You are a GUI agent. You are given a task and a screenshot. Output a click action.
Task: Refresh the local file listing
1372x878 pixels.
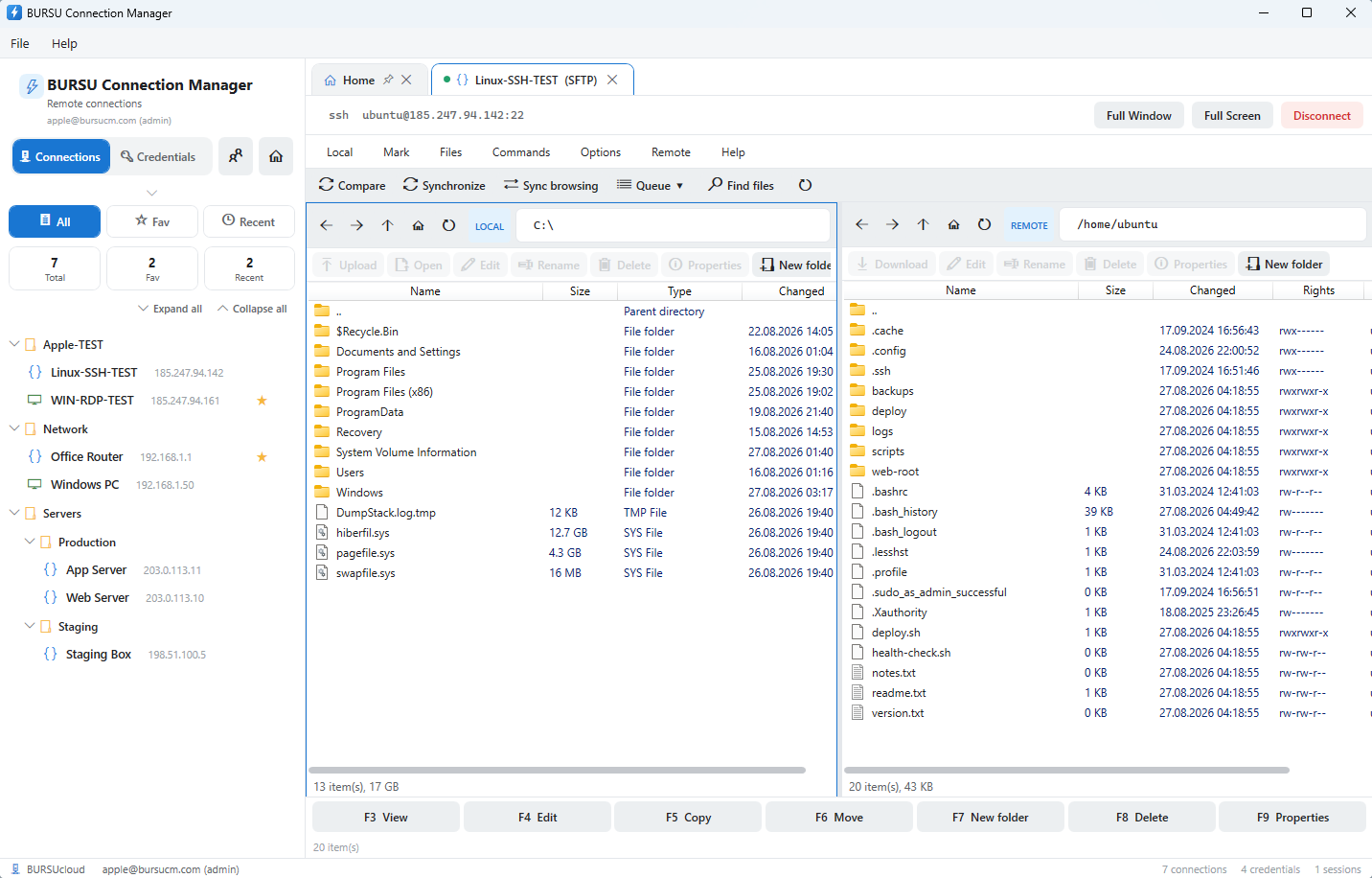tap(449, 225)
